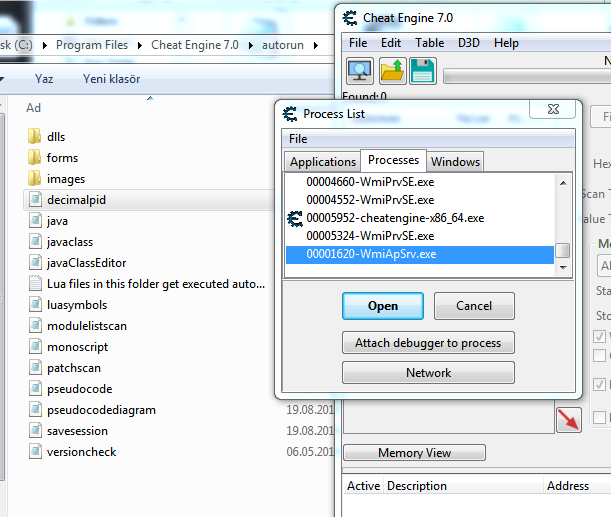Screen dimensions: 611x517
Task: Close the Process List dialog
Action: pos(553,109)
